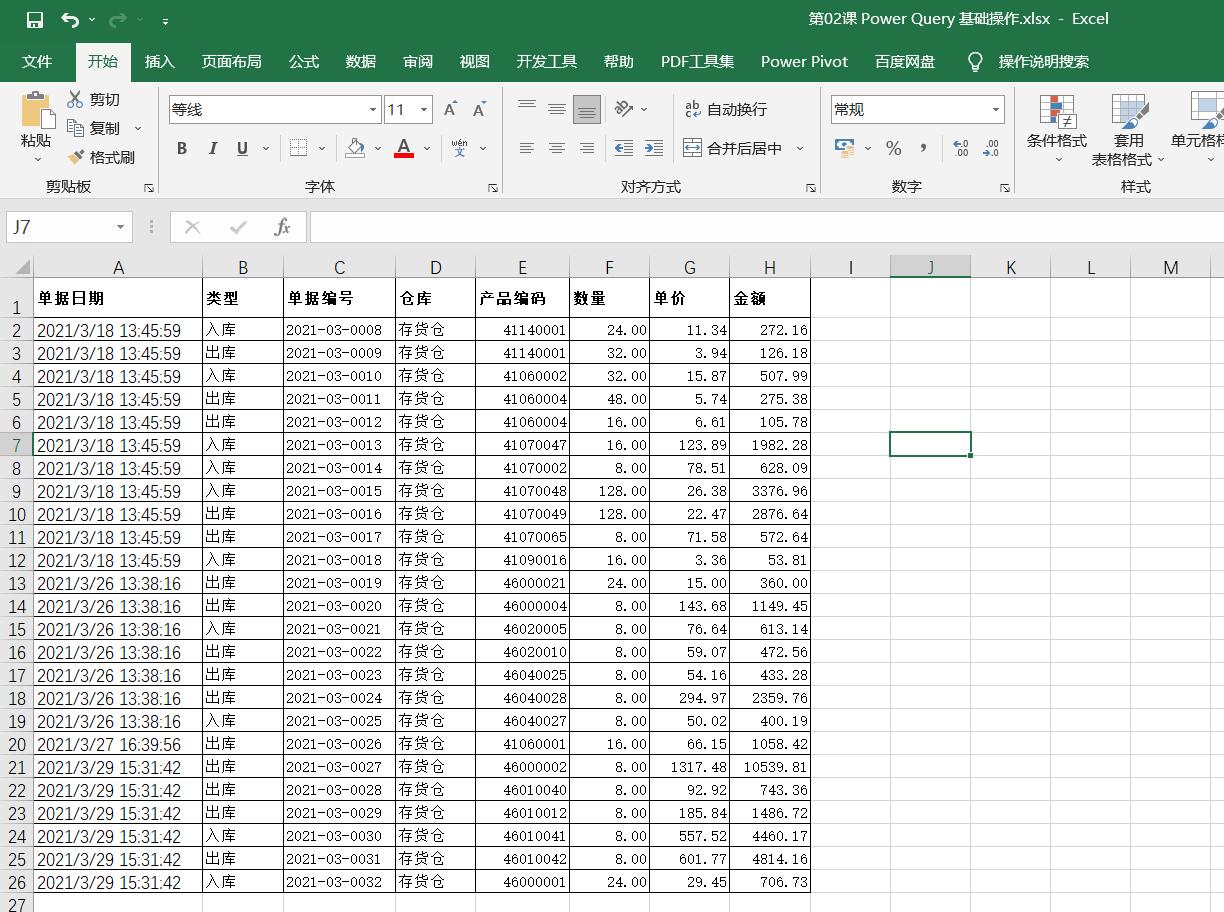Image resolution: width=1224 pixels, height=912 pixels.
Task: Click the Phonetic guide (wén) icon
Action: pos(460,148)
